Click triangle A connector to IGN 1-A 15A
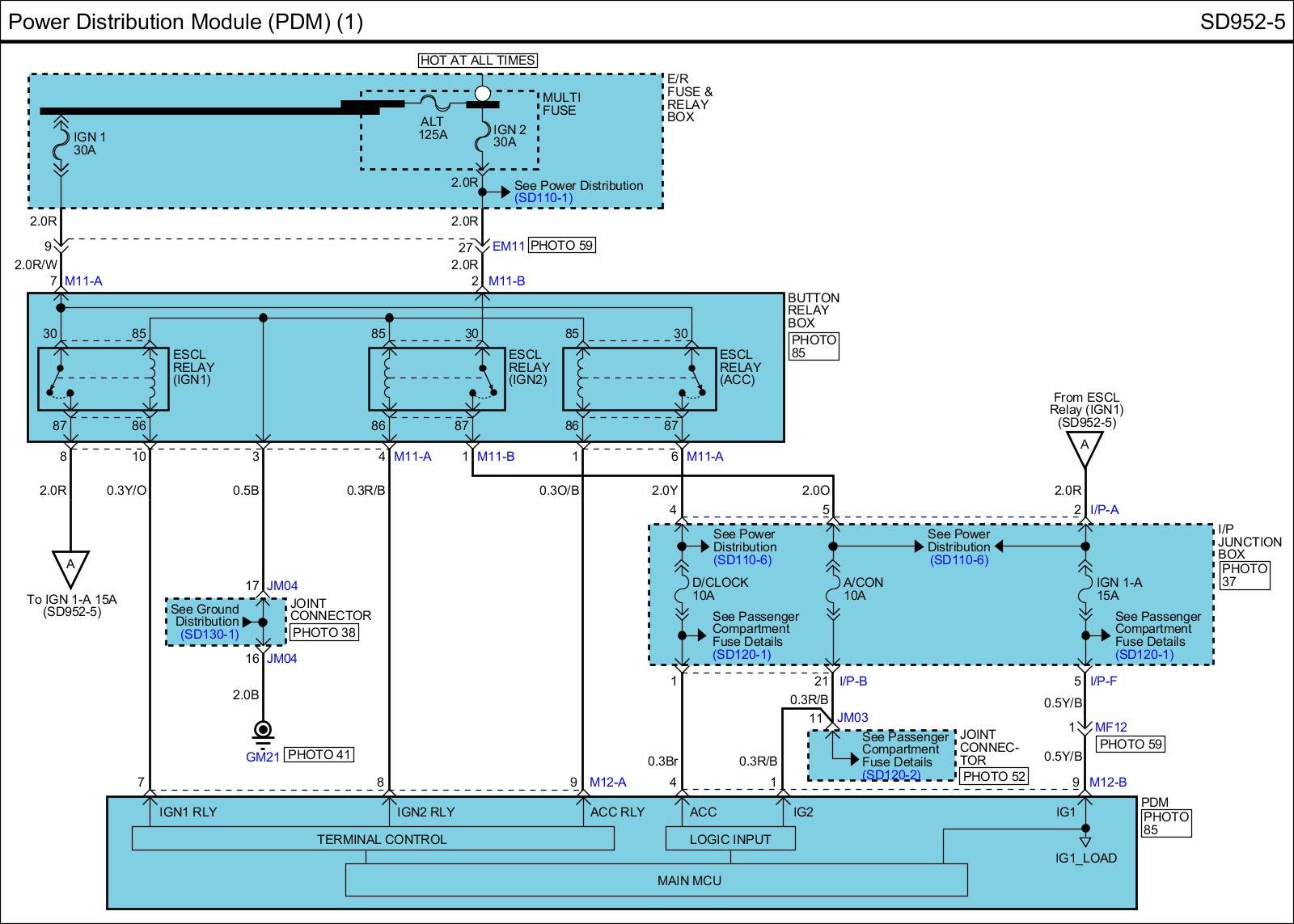The image size is (1294, 924). click(x=70, y=567)
